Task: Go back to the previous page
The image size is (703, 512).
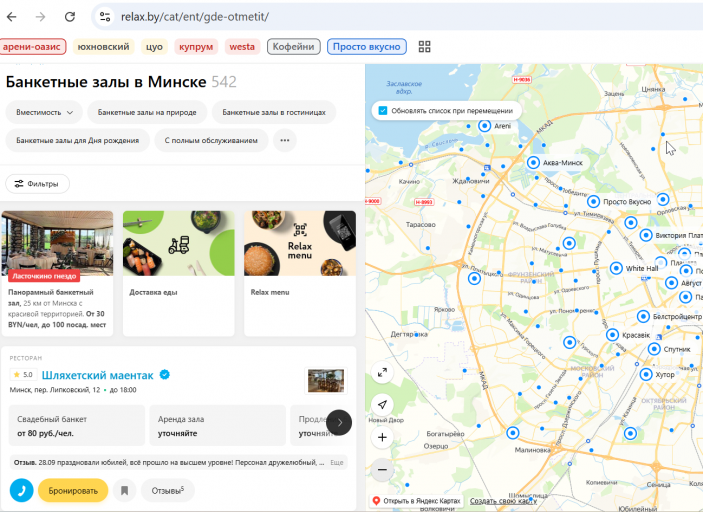Action: [12, 17]
